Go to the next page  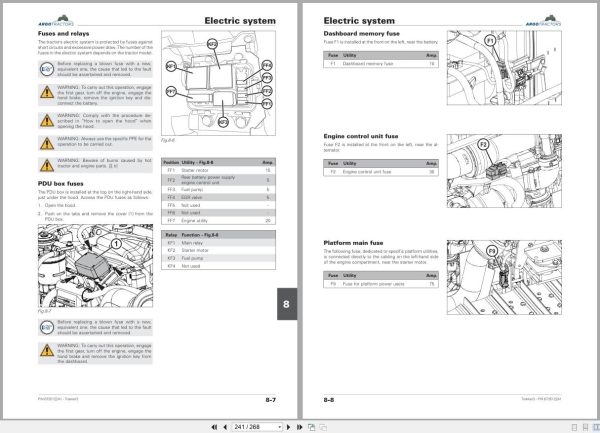tap(289, 427)
